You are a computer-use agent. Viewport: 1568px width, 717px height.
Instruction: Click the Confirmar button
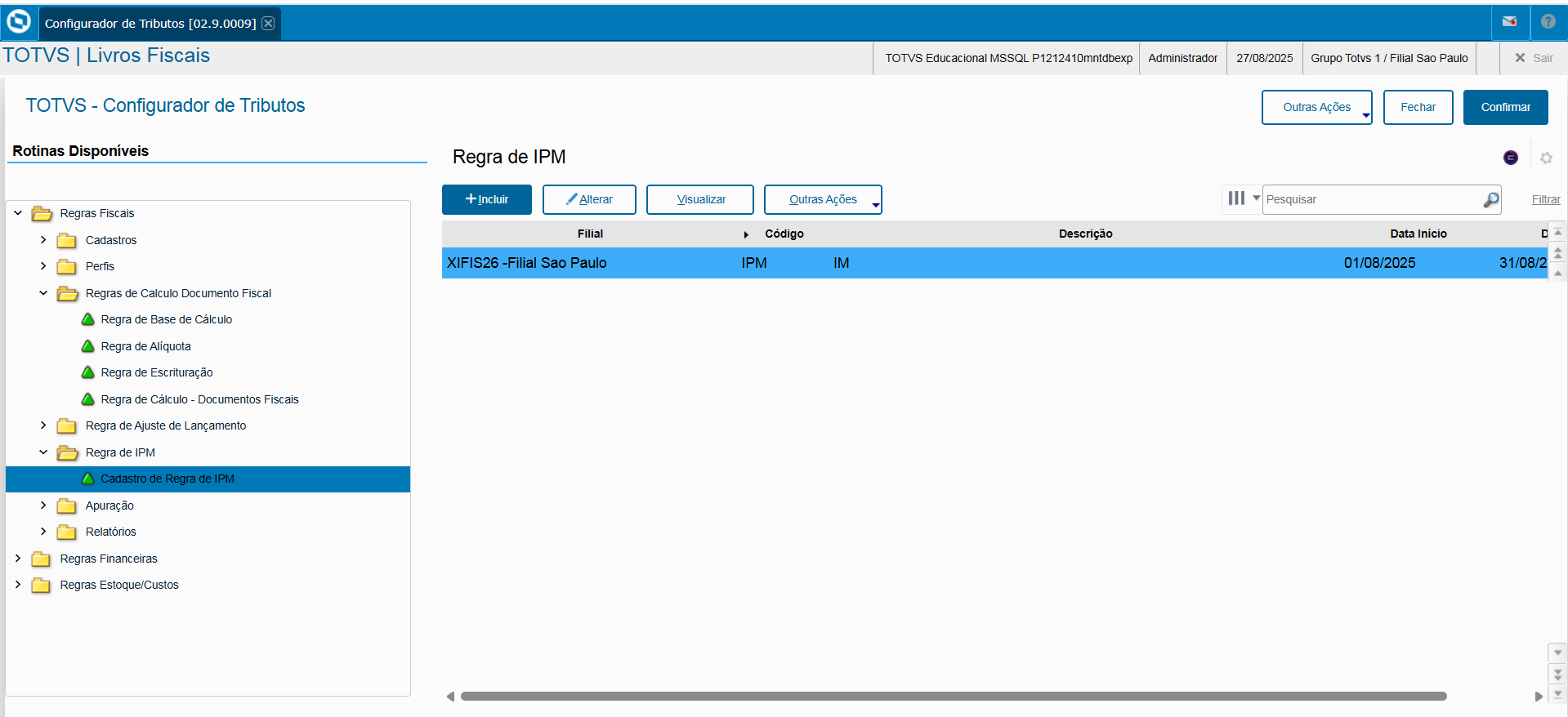click(x=1505, y=107)
